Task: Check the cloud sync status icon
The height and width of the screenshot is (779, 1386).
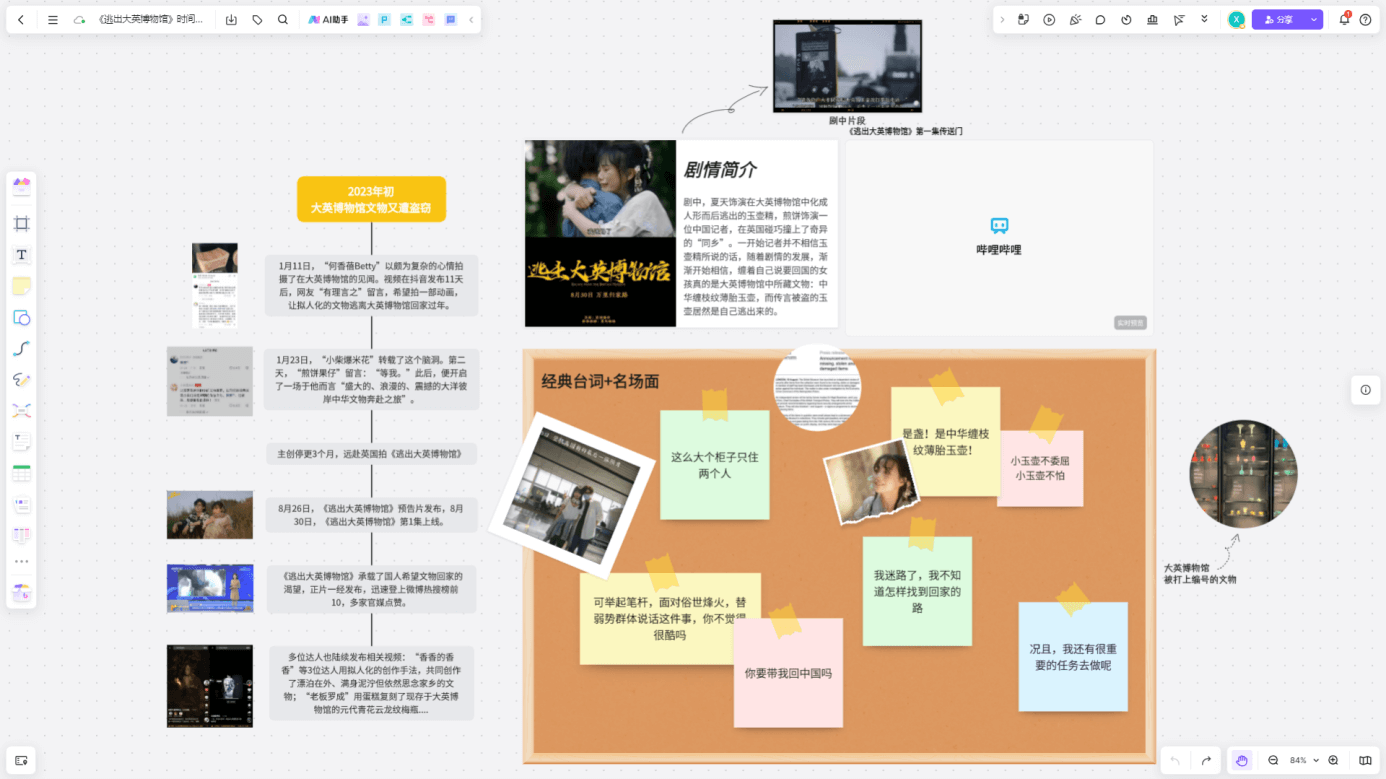Action: pyautogui.click(x=79, y=20)
